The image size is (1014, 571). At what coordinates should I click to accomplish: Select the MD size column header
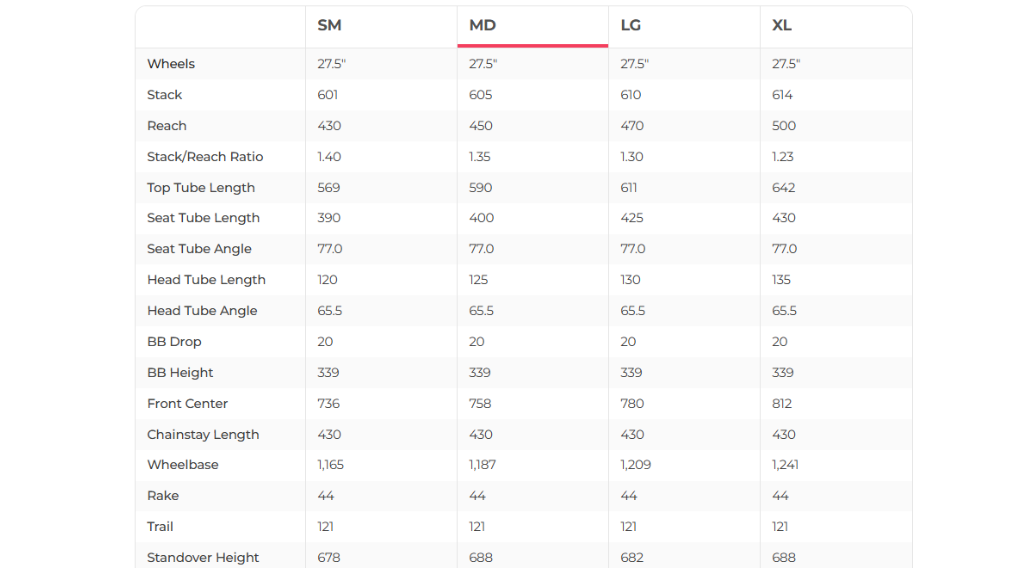click(482, 25)
